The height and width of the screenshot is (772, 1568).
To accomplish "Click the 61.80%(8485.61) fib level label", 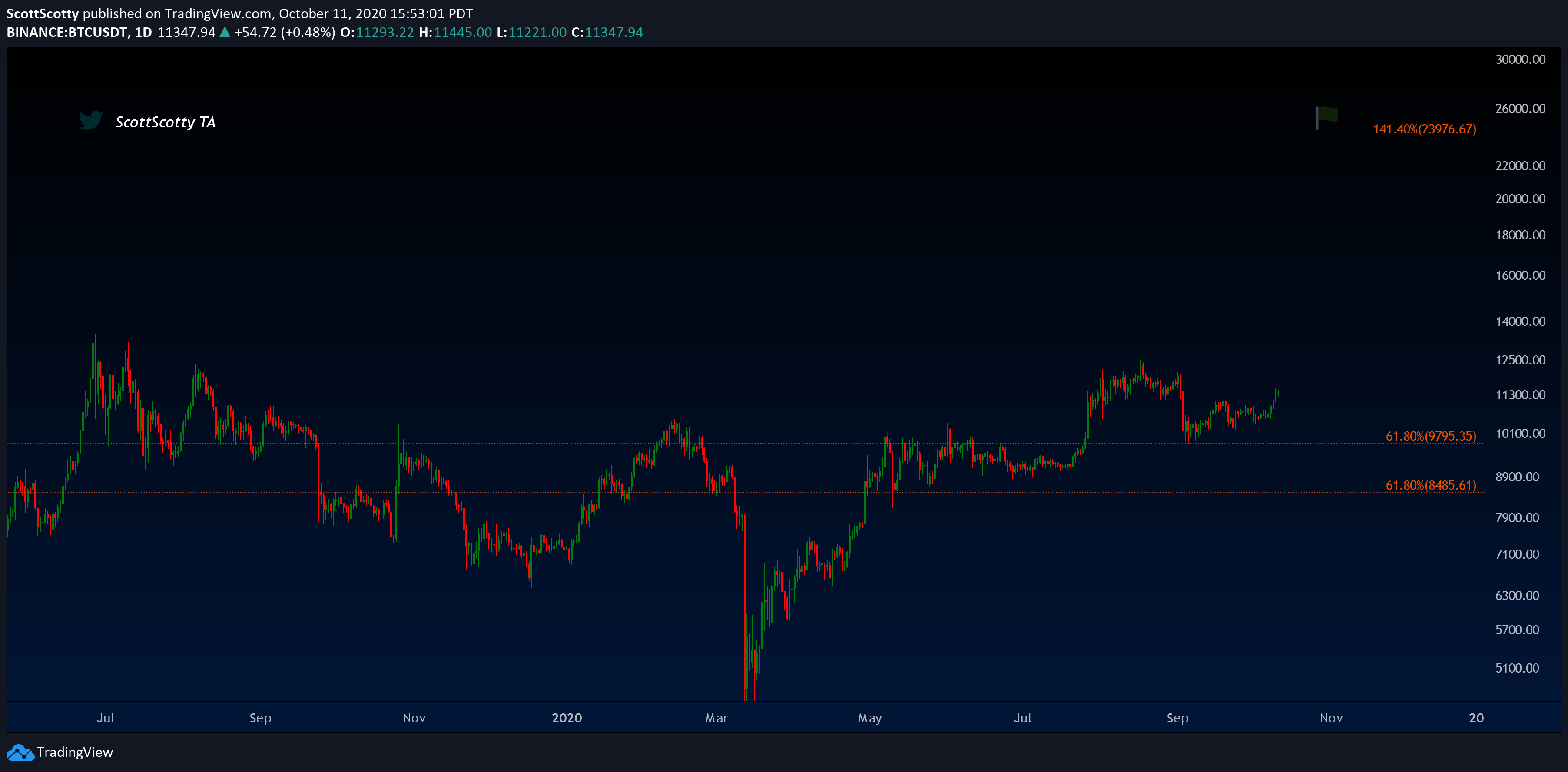I will (1430, 485).
